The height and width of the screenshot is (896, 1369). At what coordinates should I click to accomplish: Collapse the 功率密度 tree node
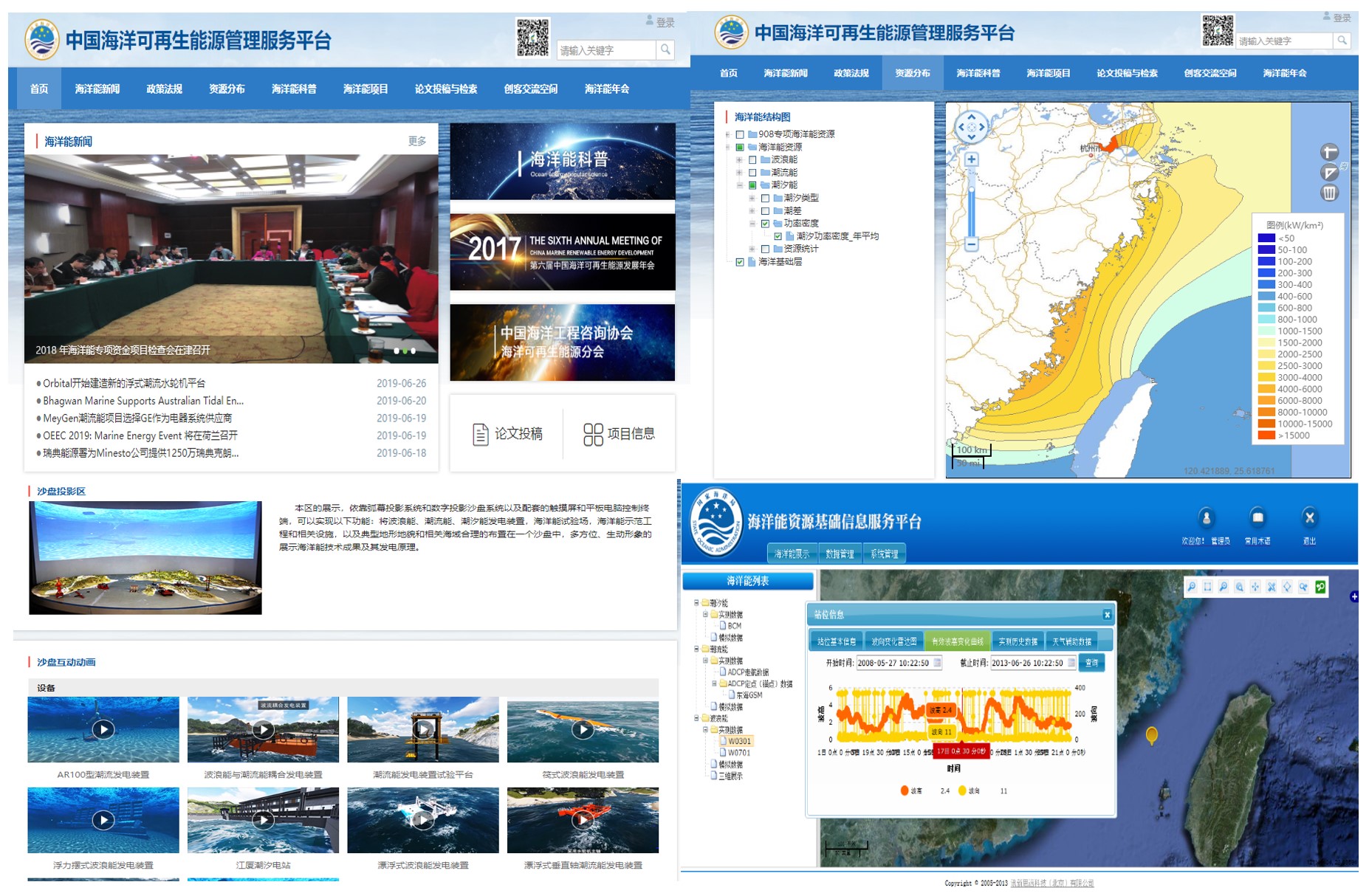coord(752,224)
